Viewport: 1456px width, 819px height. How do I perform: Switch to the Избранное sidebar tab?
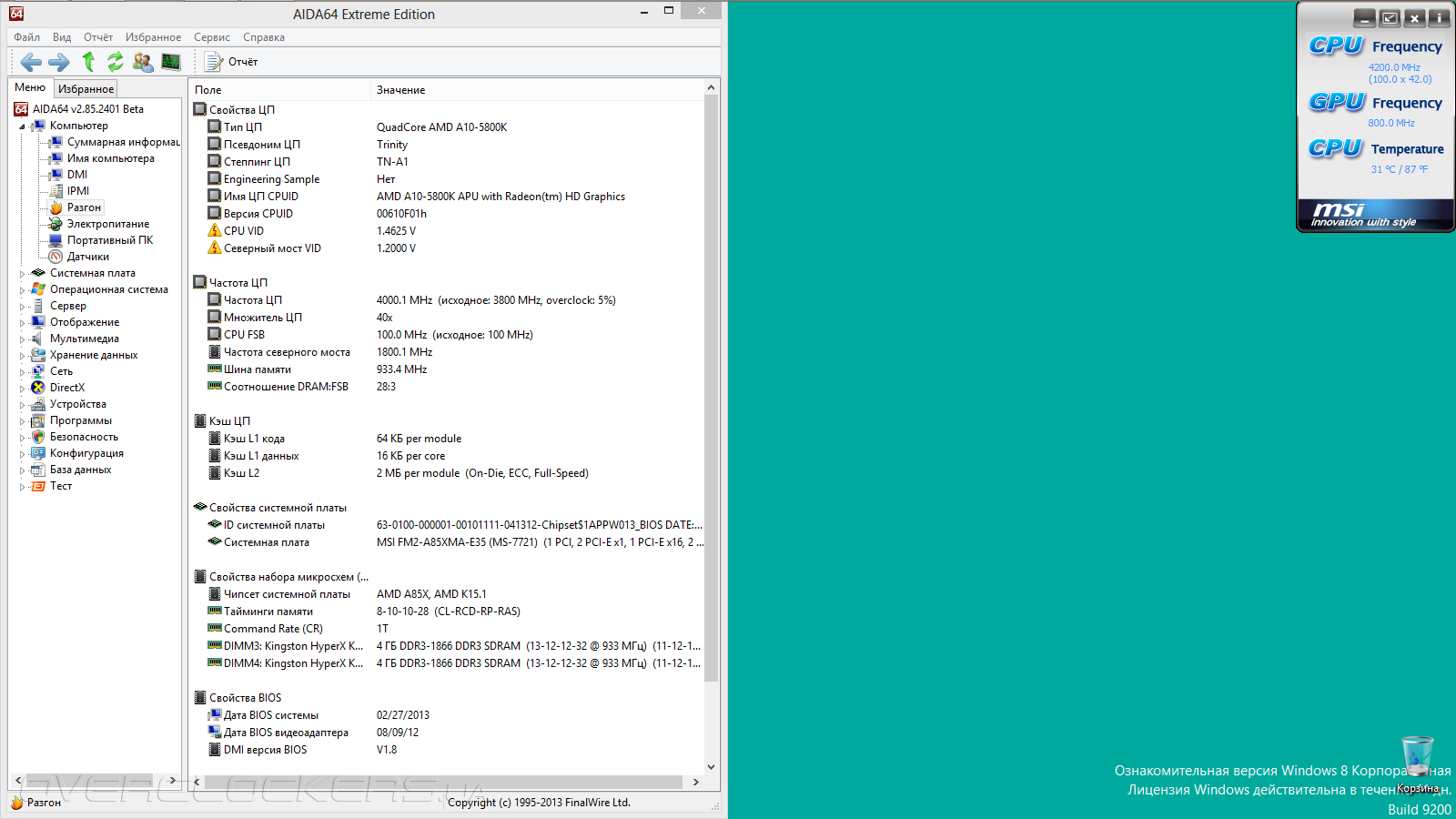[86, 88]
